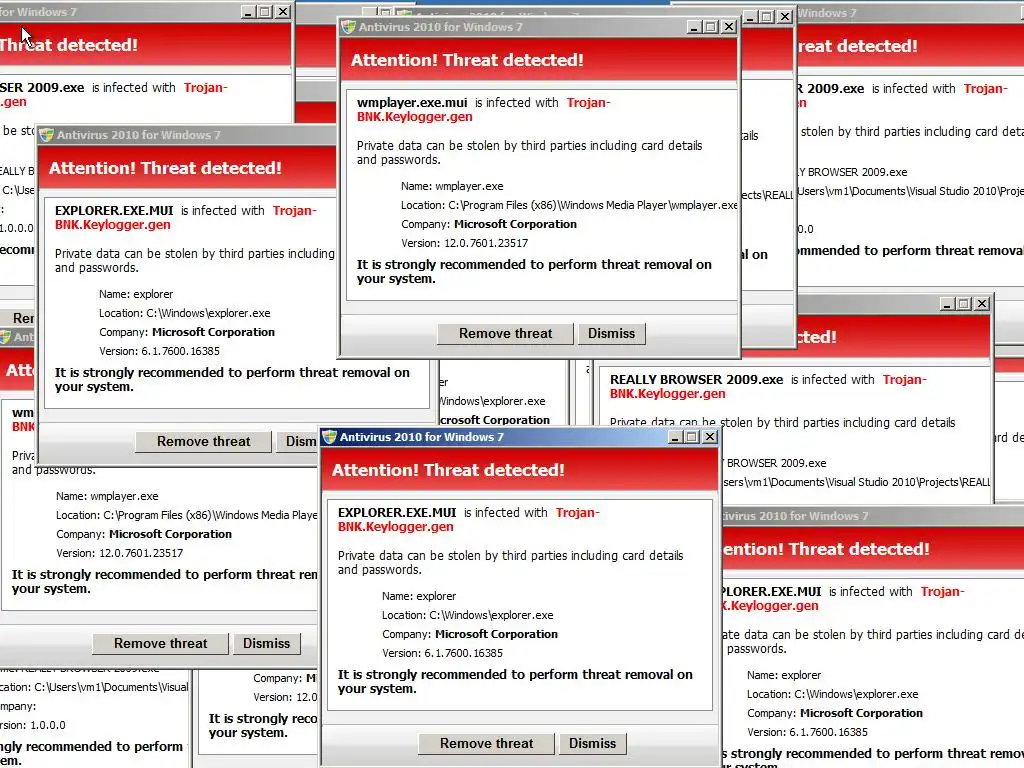This screenshot has height=768, width=1024.
Task: Click 'REALLY BROWSER 2009.exe' heading in the right window
Action: pyautogui.click(x=696, y=379)
